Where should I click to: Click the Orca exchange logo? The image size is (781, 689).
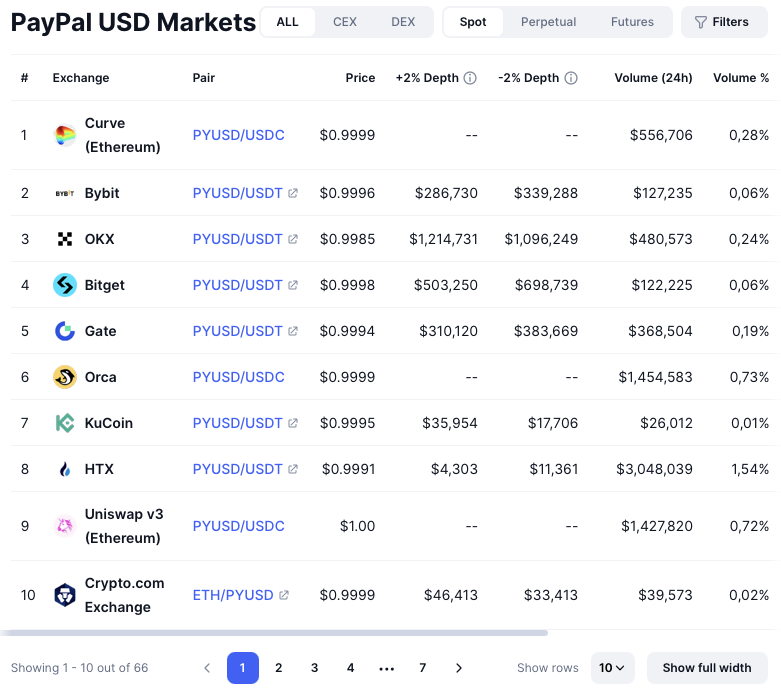pyautogui.click(x=65, y=377)
